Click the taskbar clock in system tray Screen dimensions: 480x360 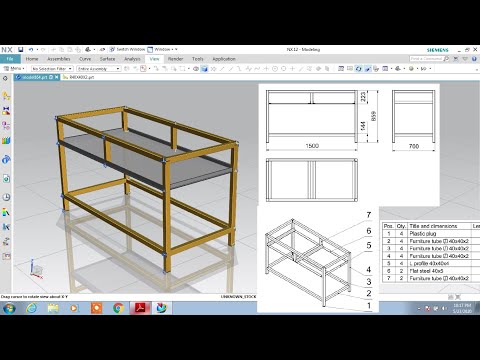pos(462,308)
